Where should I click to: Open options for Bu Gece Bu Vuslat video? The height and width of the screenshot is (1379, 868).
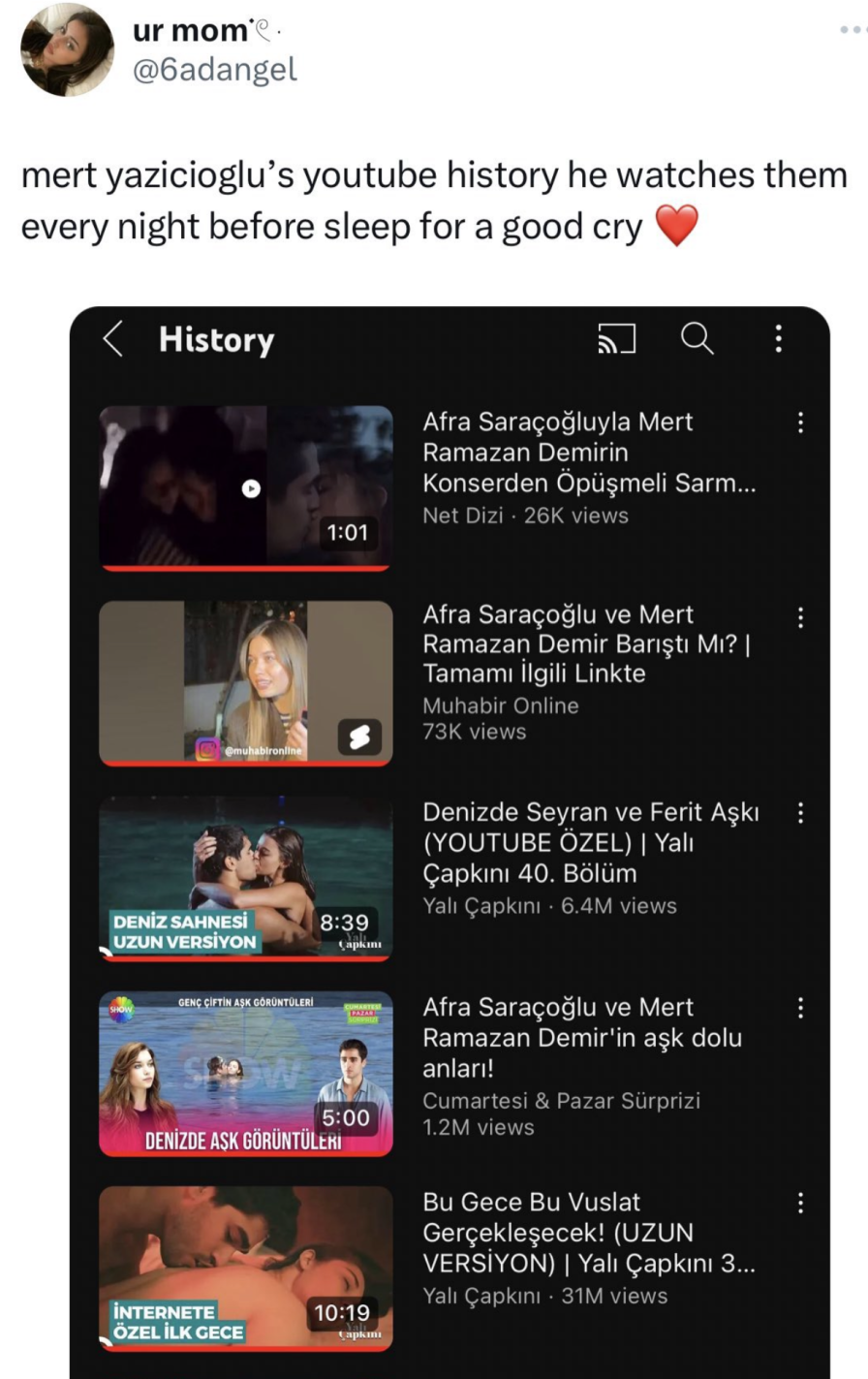click(x=800, y=1203)
